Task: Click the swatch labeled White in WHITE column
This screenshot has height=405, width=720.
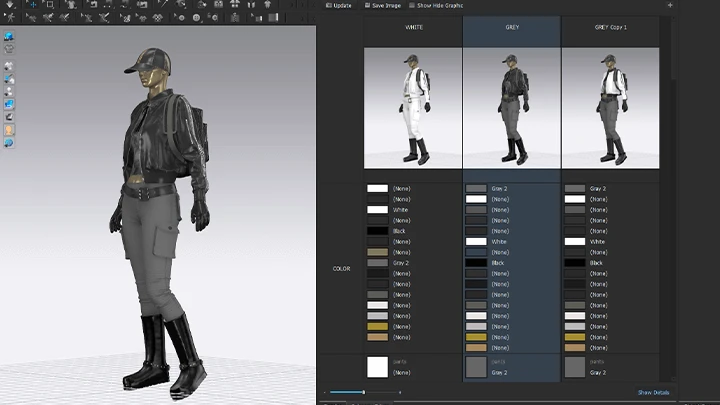Action: 377,210
